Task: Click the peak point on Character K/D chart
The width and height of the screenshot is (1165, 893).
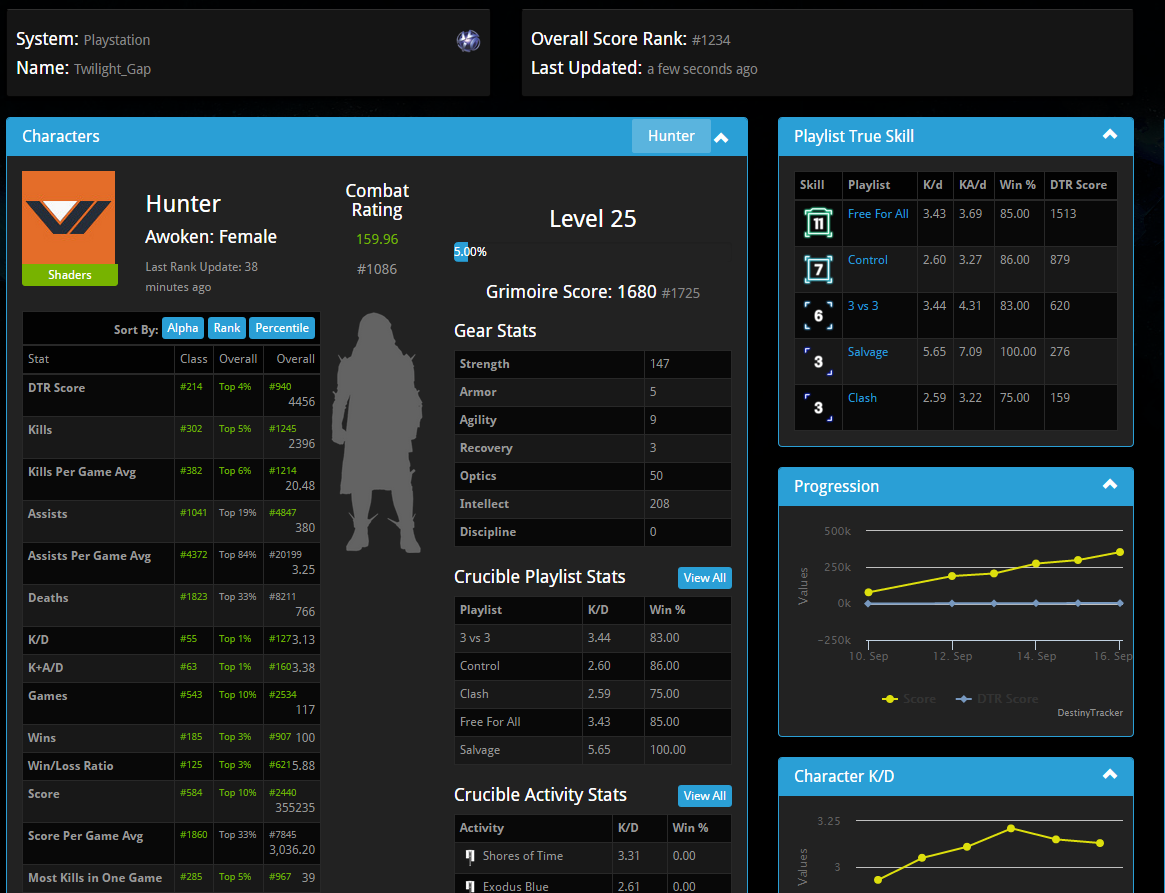Action: point(1011,828)
